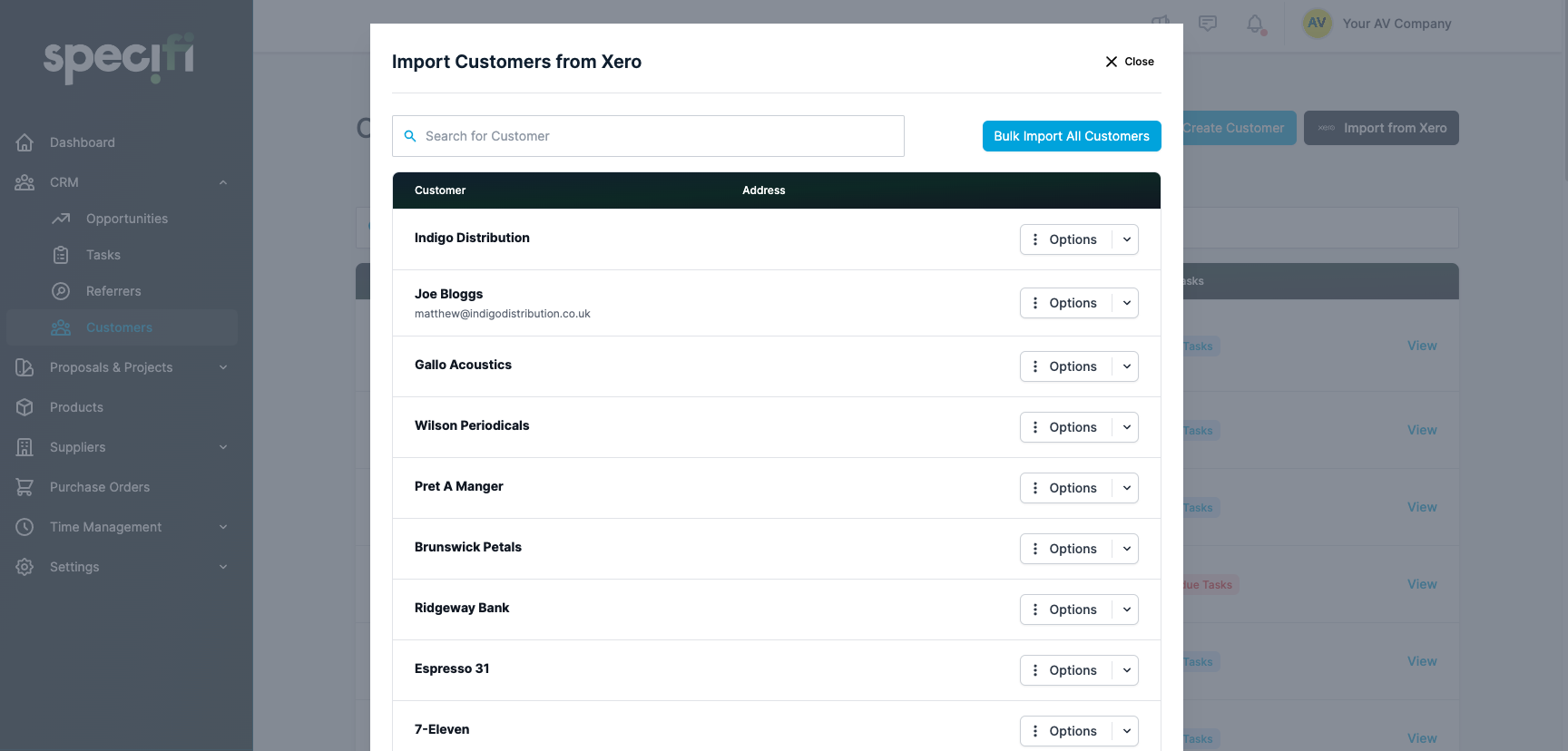The width and height of the screenshot is (1568, 751).
Task: Open Products in sidebar
Action: pyautogui.click(x=76, y=407)
